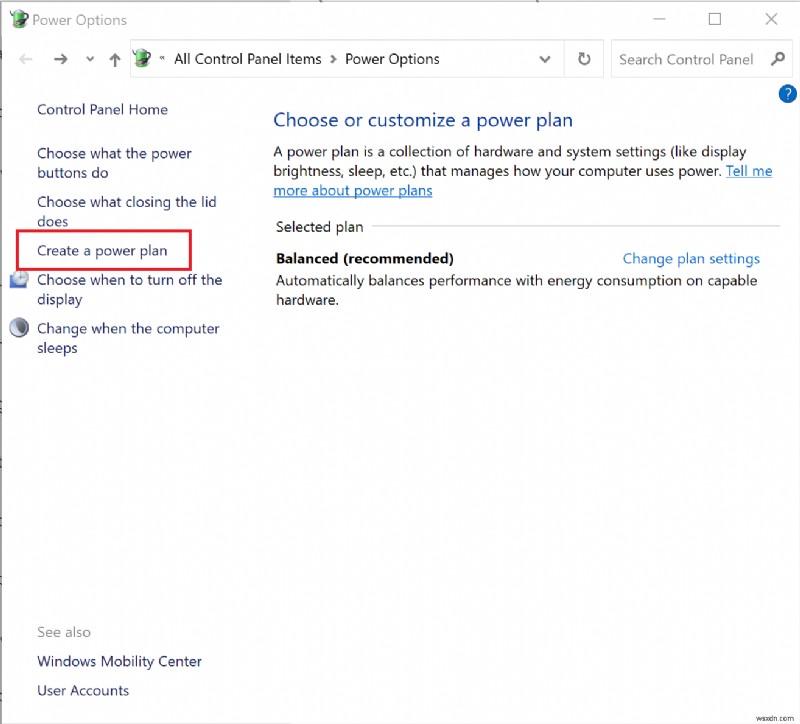Click the battery icon next to turn off display option

(17, 281)
